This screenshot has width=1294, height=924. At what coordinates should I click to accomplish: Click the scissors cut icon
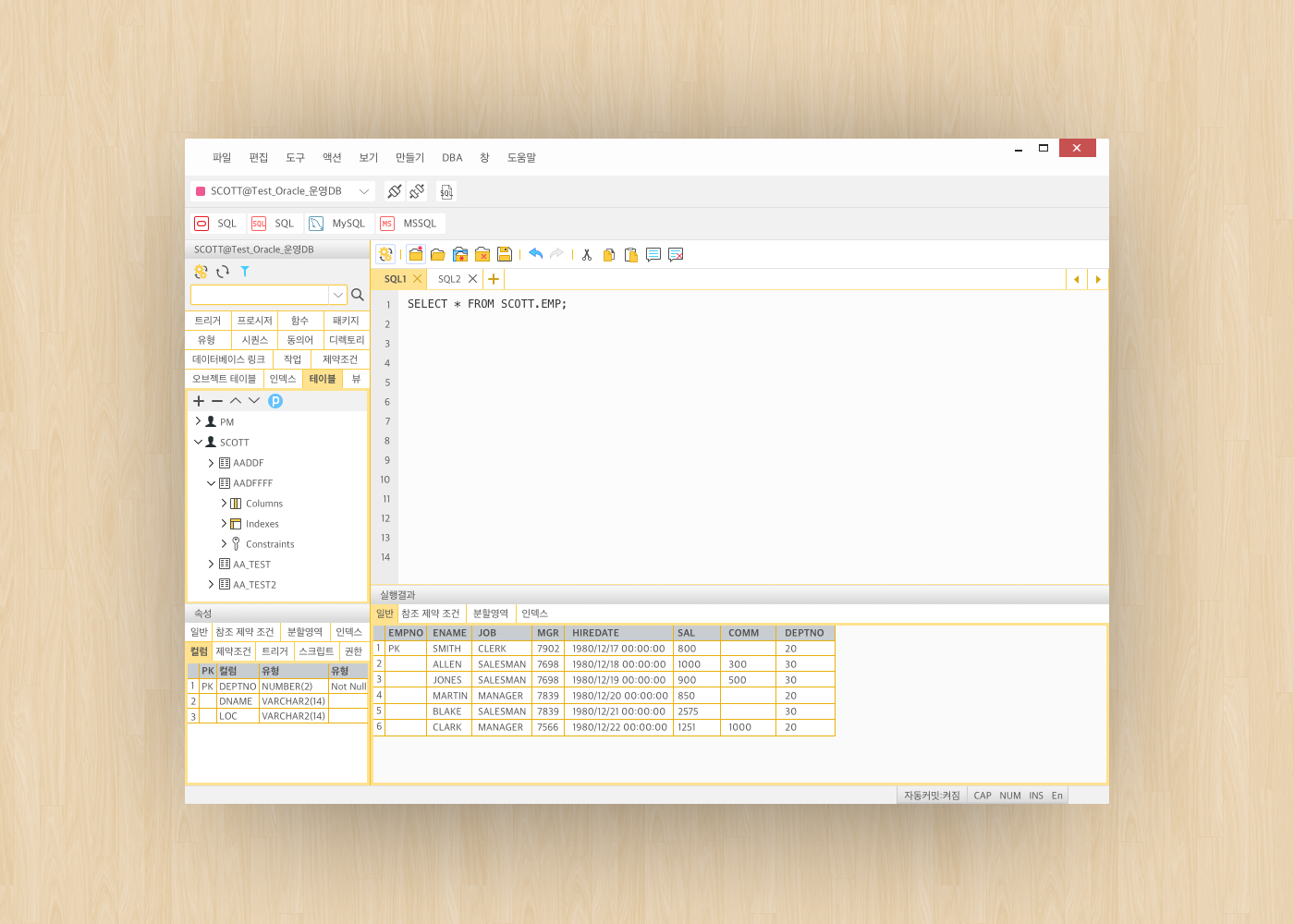[586, 255]
